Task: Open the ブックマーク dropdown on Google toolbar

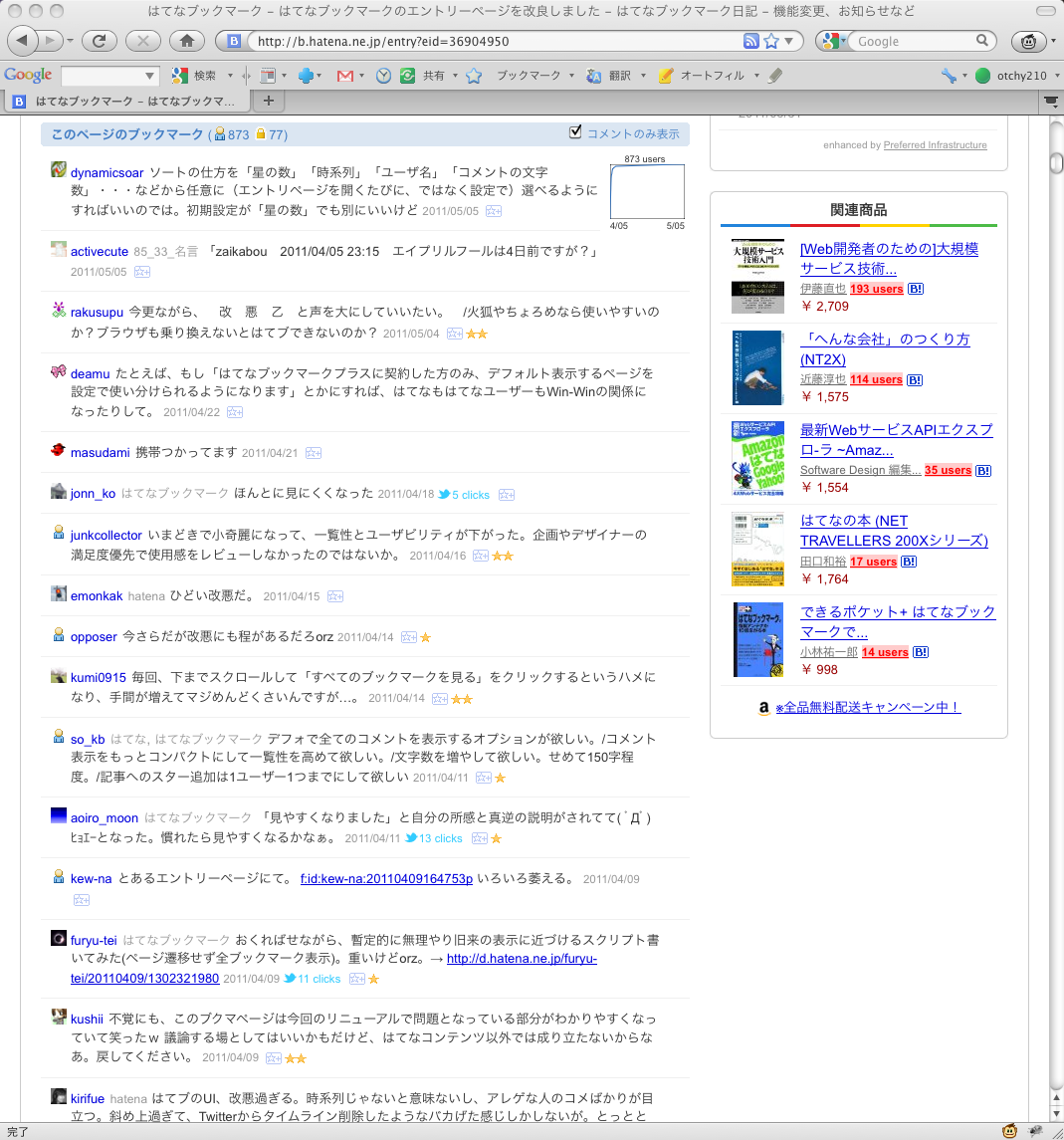Action: [x=571, y=76]
